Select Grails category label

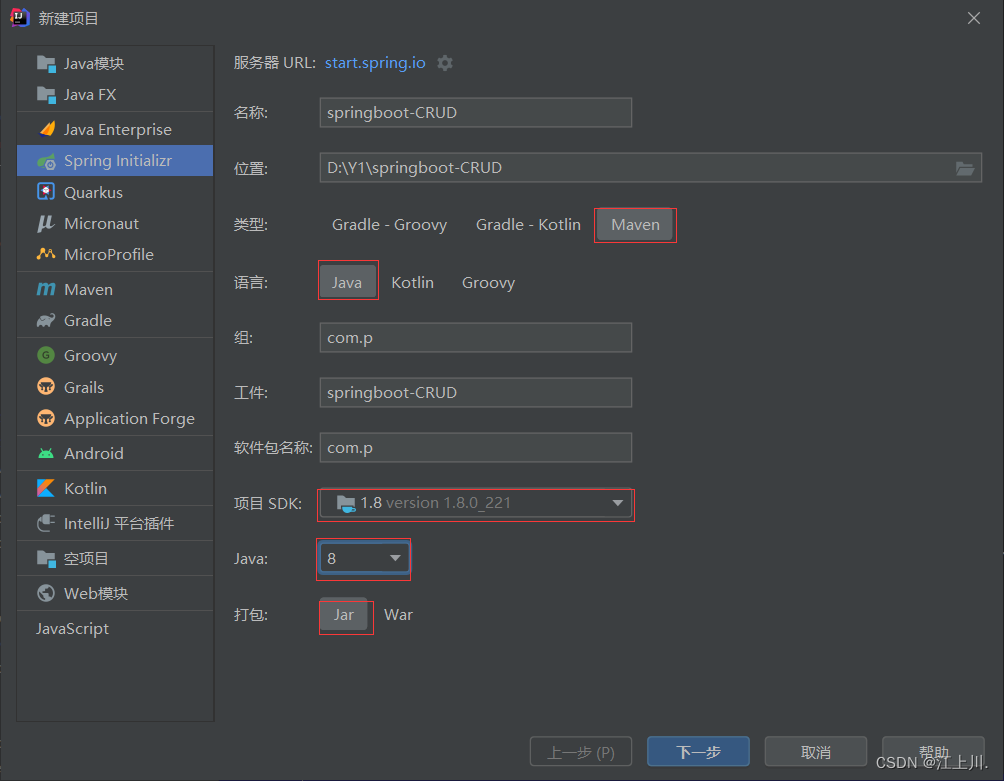pyautogui.click(x=84, y=387)
